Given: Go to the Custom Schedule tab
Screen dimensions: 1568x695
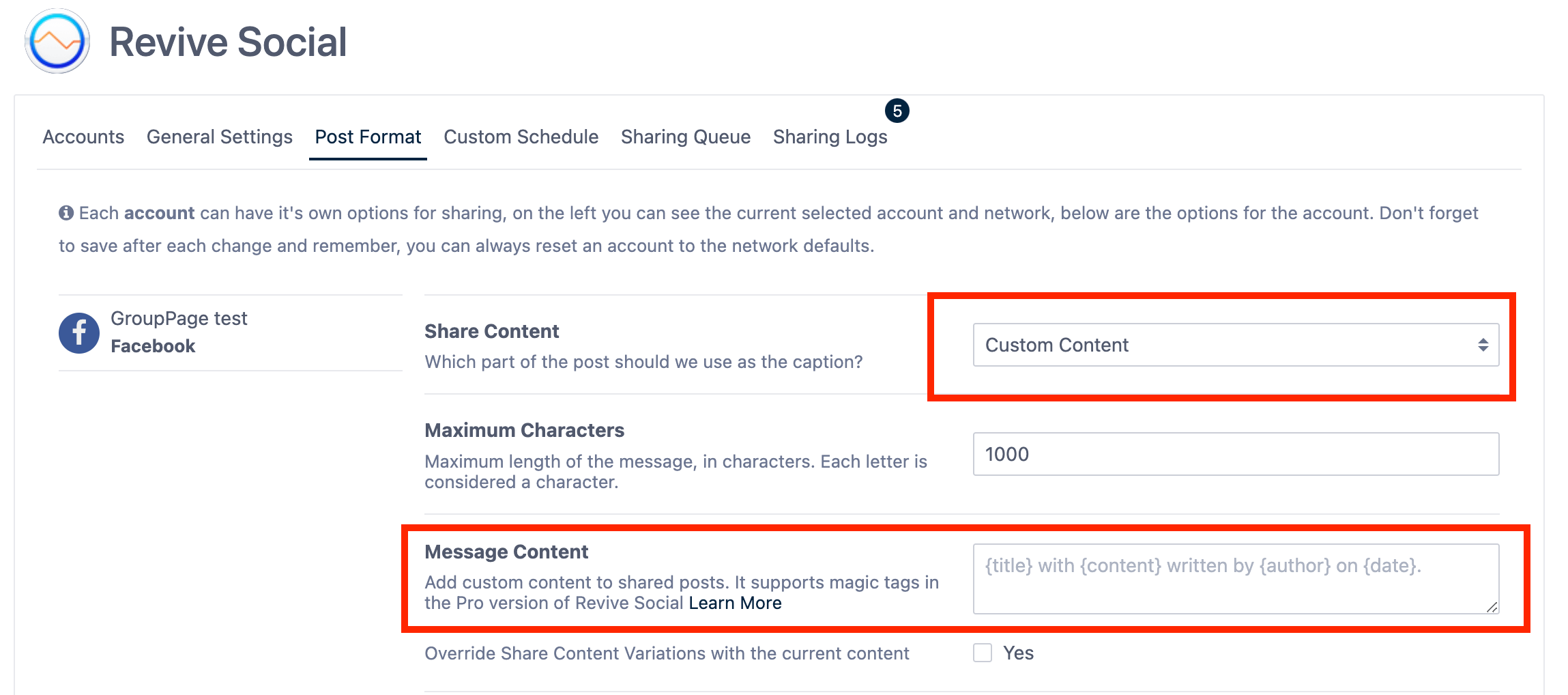Looking at the screenshot, I should 521,137.
